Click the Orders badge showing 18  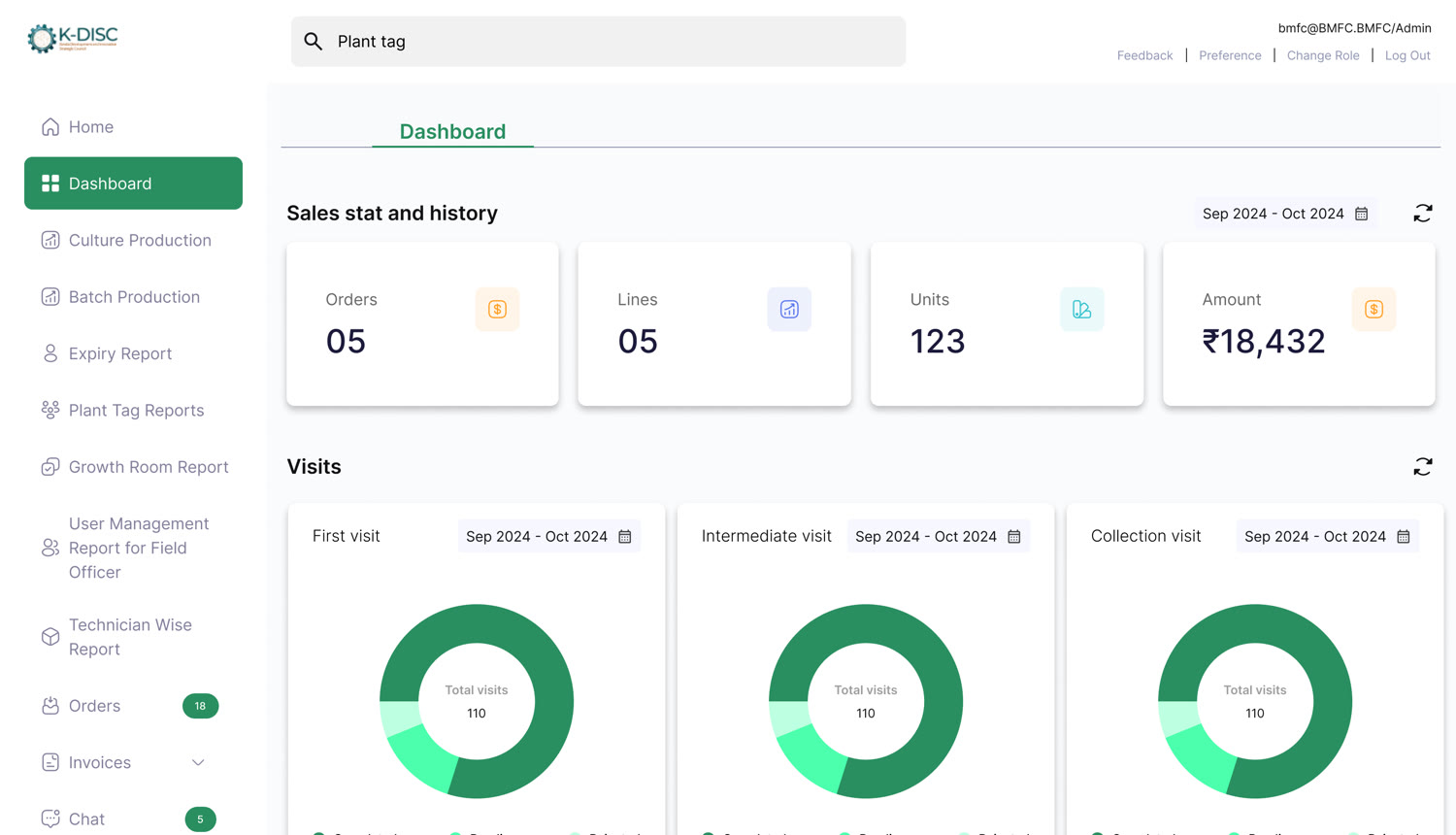(x=200, y=706)
